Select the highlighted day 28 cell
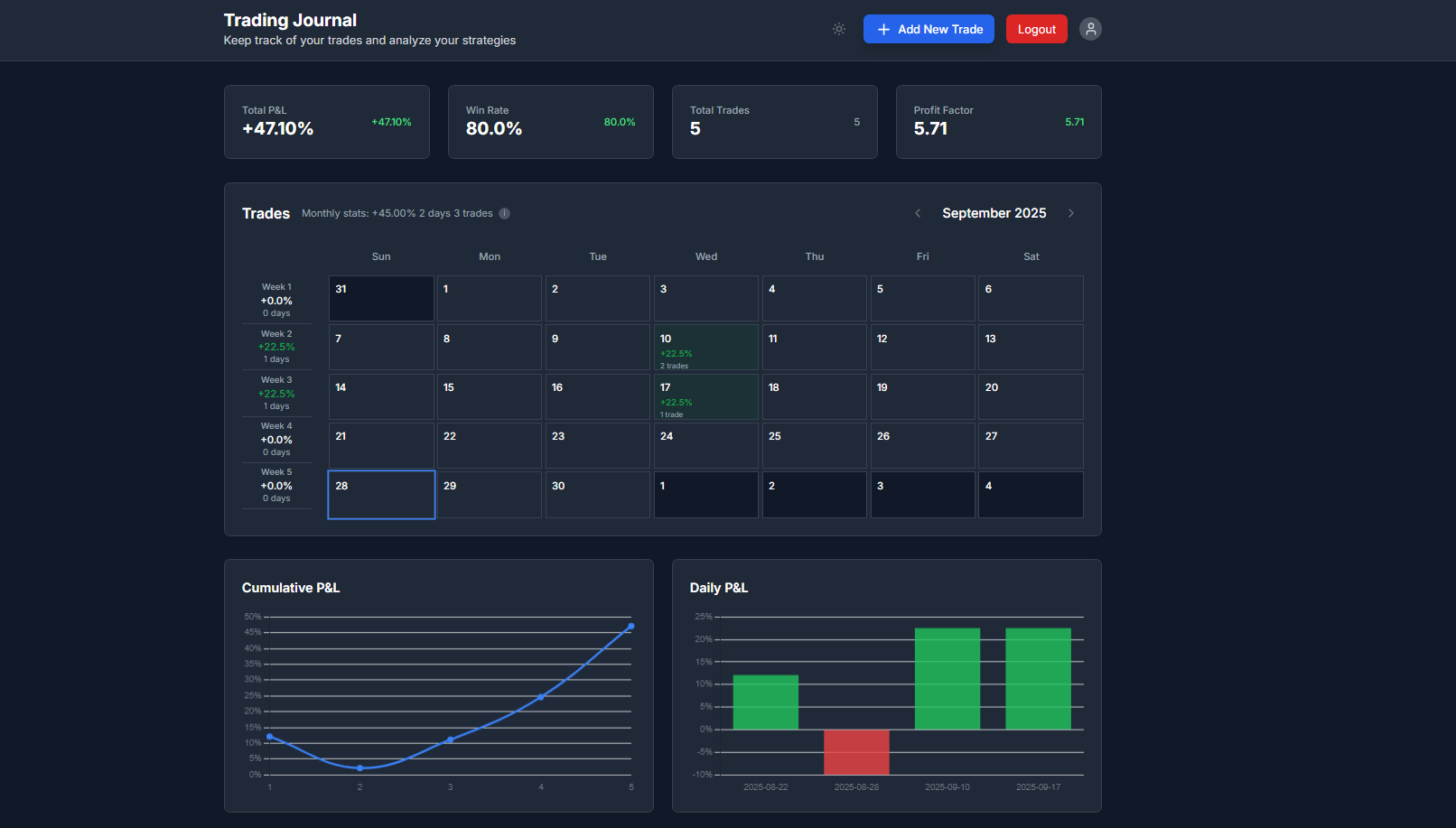 pyautogui.click(x=381, y=495)
